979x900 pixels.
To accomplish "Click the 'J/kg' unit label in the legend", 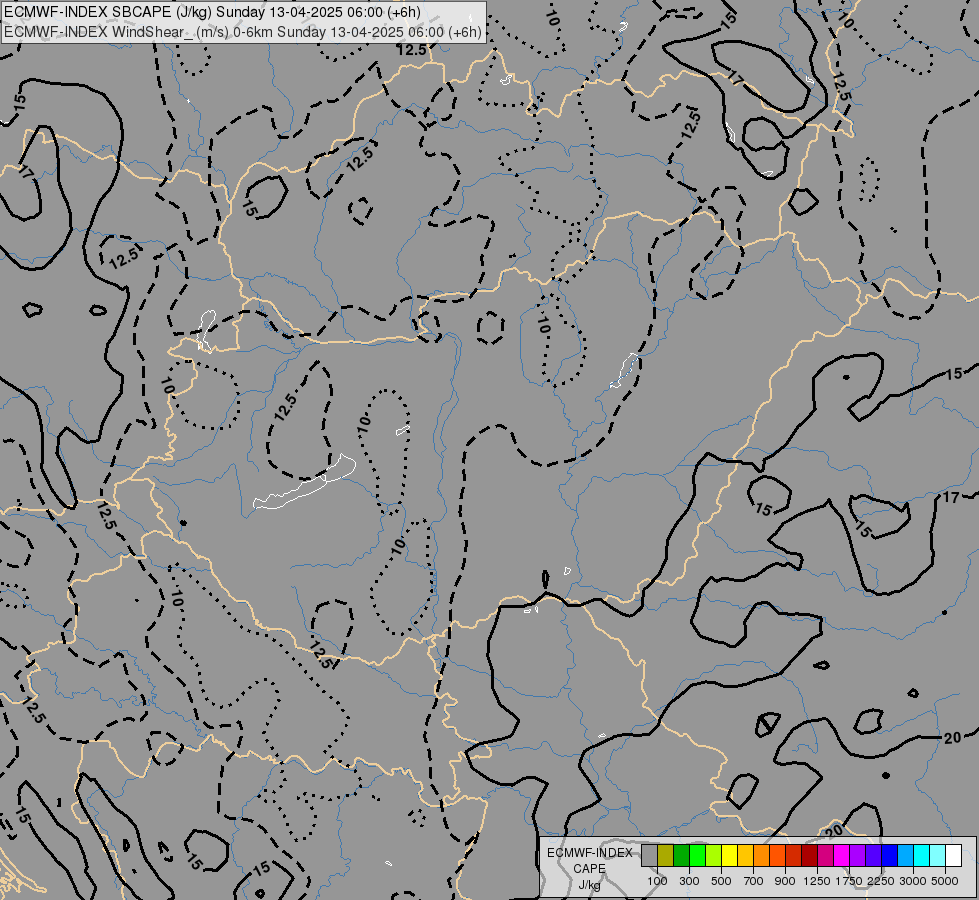I will [x=589, y=886].
